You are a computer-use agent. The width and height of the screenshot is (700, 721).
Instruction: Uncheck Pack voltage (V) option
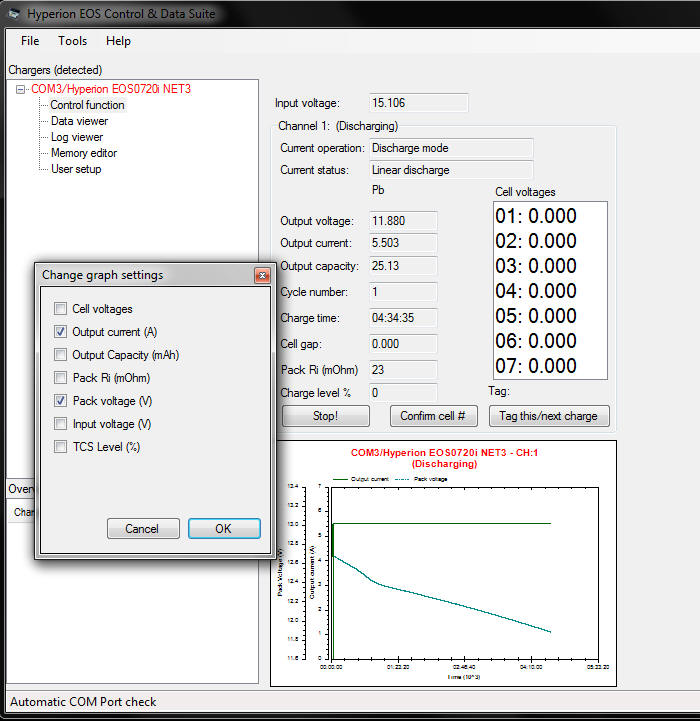pos(61,401)
